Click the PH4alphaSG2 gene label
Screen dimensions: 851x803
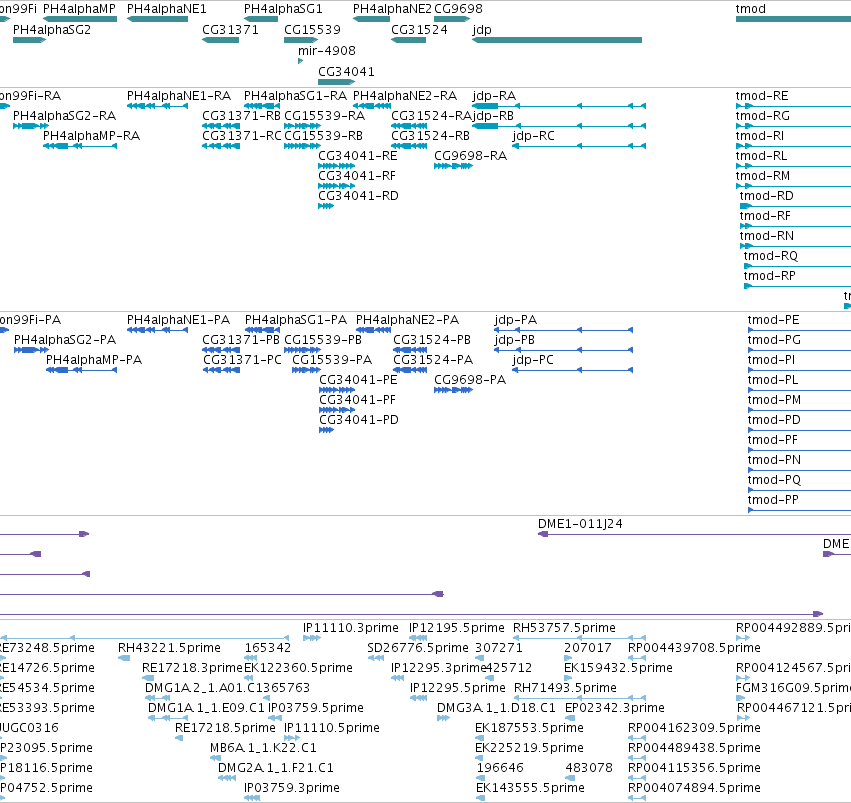click(x=52, y=30)
